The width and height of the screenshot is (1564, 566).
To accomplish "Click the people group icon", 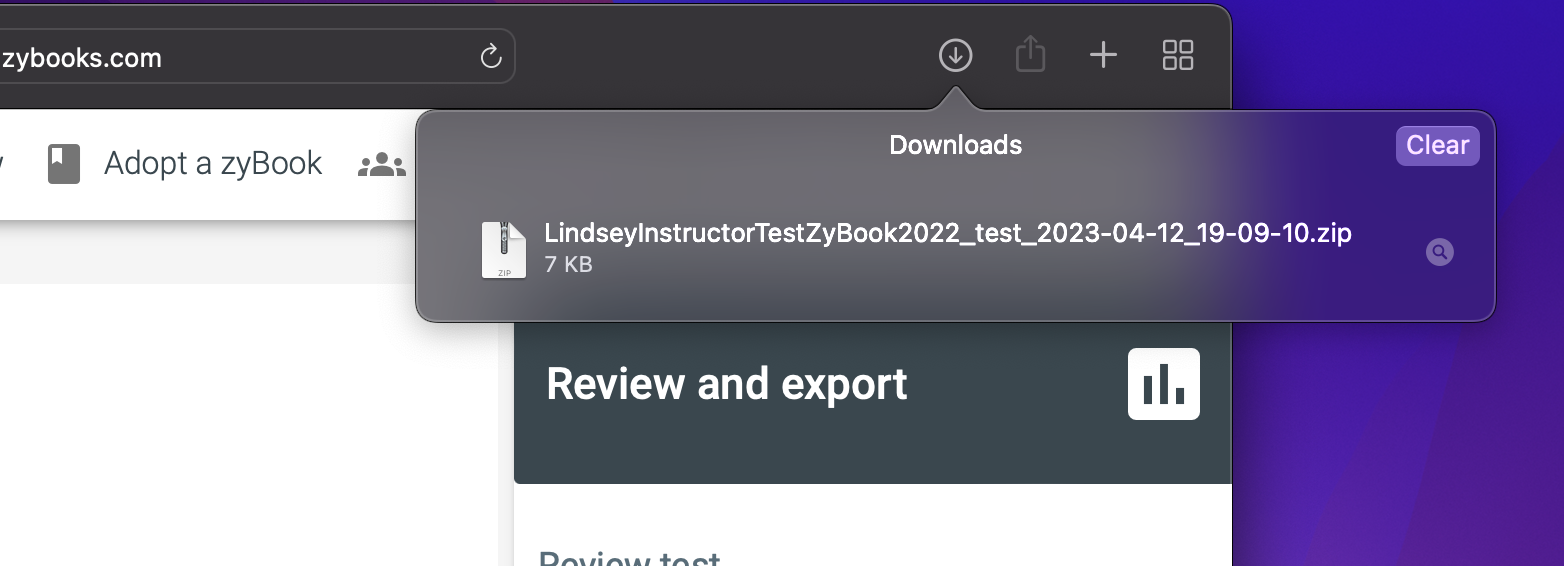I will click(x=382, y=165).
